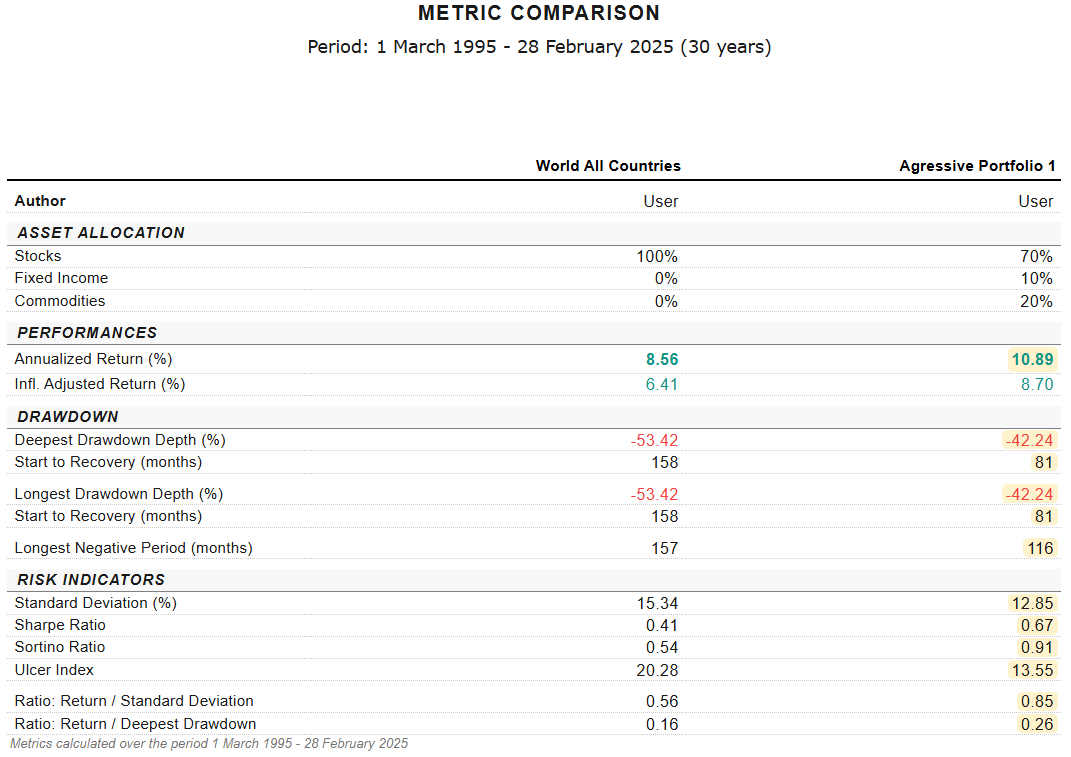Click the Standard Deviation (%) row label

[x=95, y=603]
